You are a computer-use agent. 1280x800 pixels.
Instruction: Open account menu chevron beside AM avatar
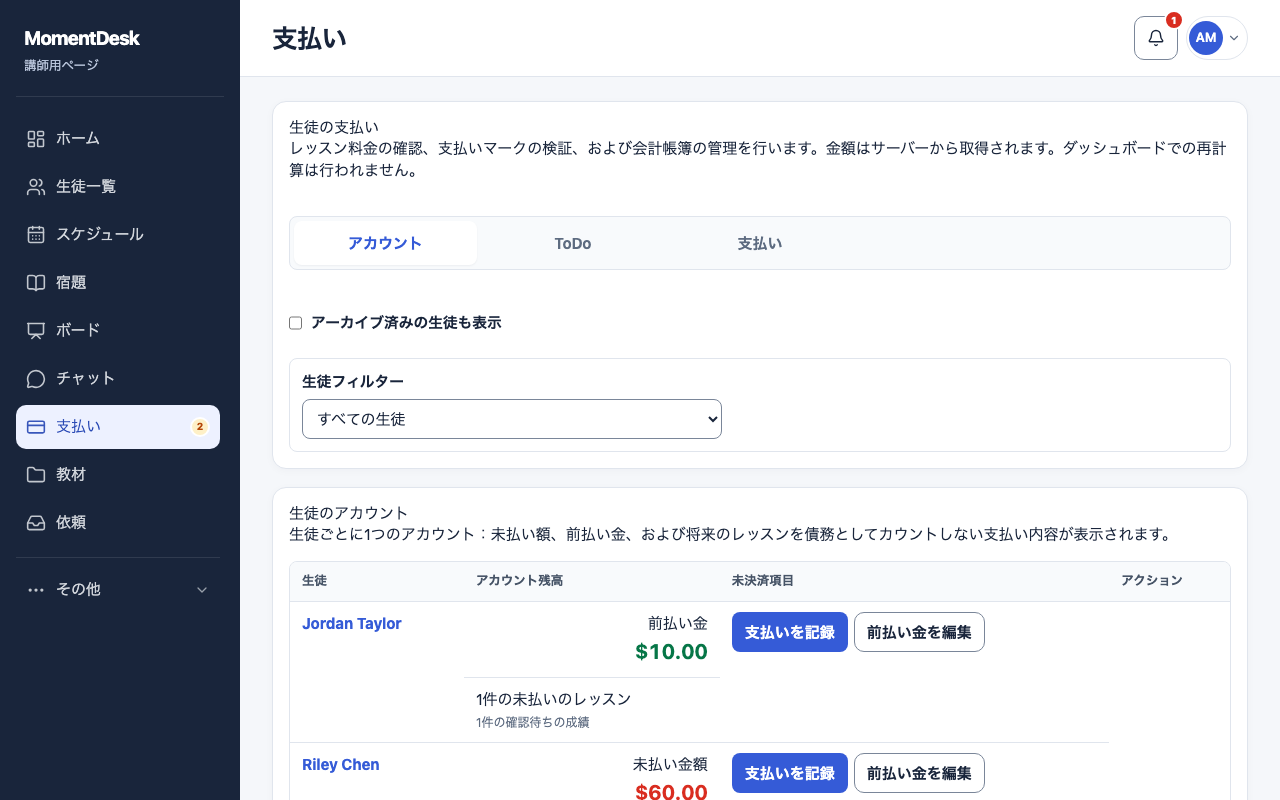pos(1234,38)
